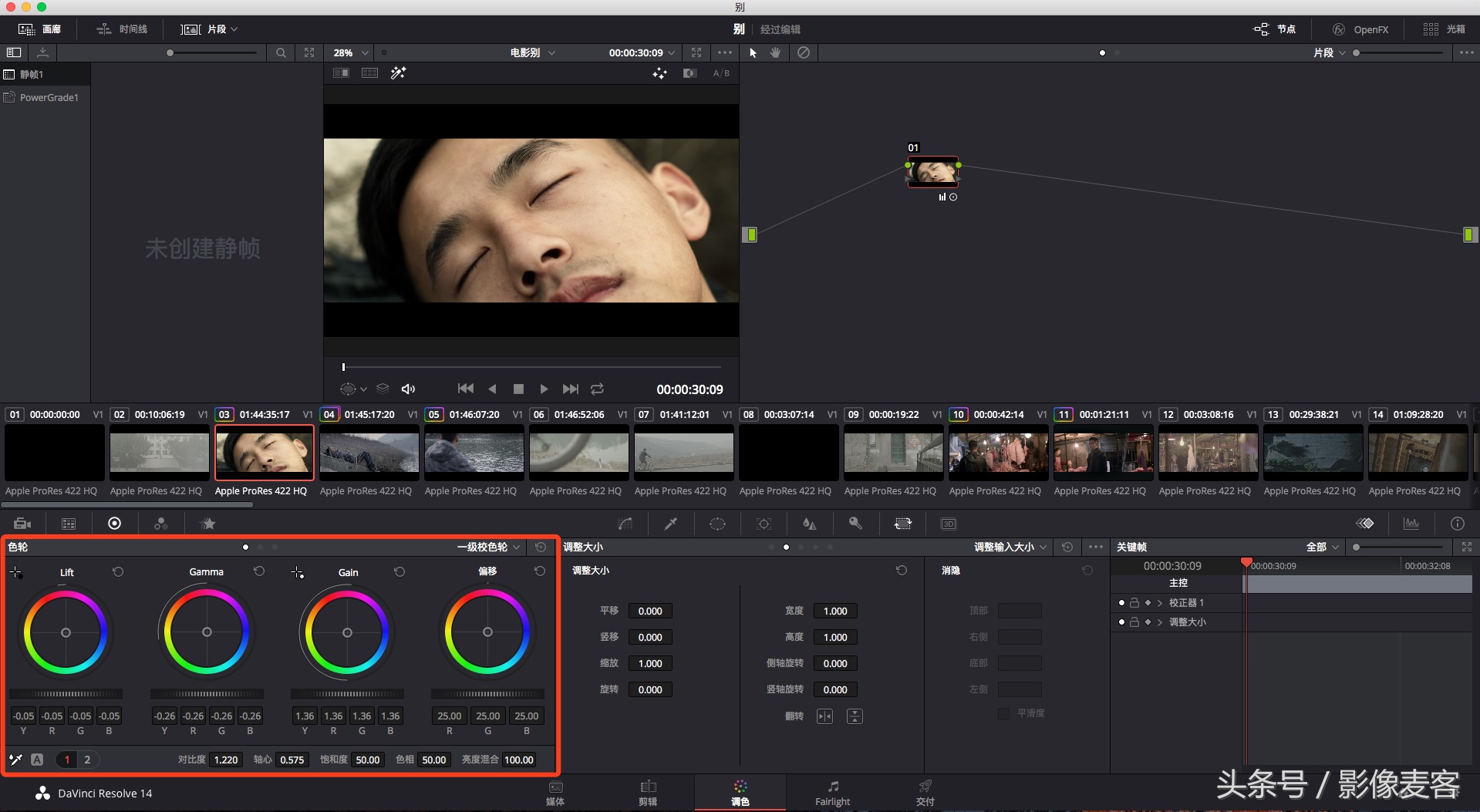Toggle loop playback in viewer
Image resolution: width=1480 pixels, height=812 pixels.
[597, 389]
